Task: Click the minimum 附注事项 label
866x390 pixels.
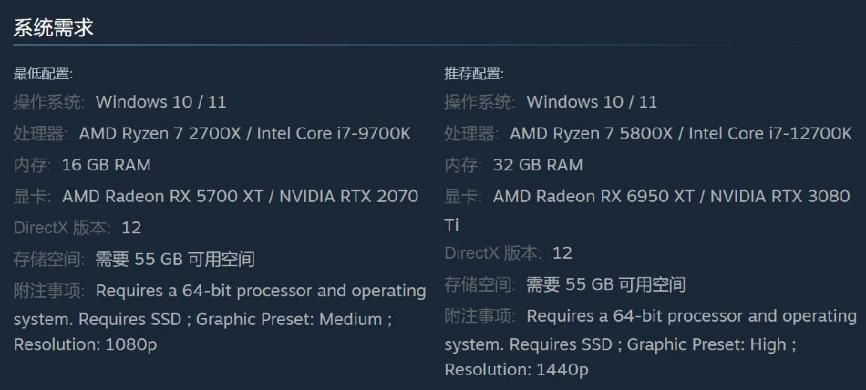Action: pyautogui.click(x=49, y=291)
